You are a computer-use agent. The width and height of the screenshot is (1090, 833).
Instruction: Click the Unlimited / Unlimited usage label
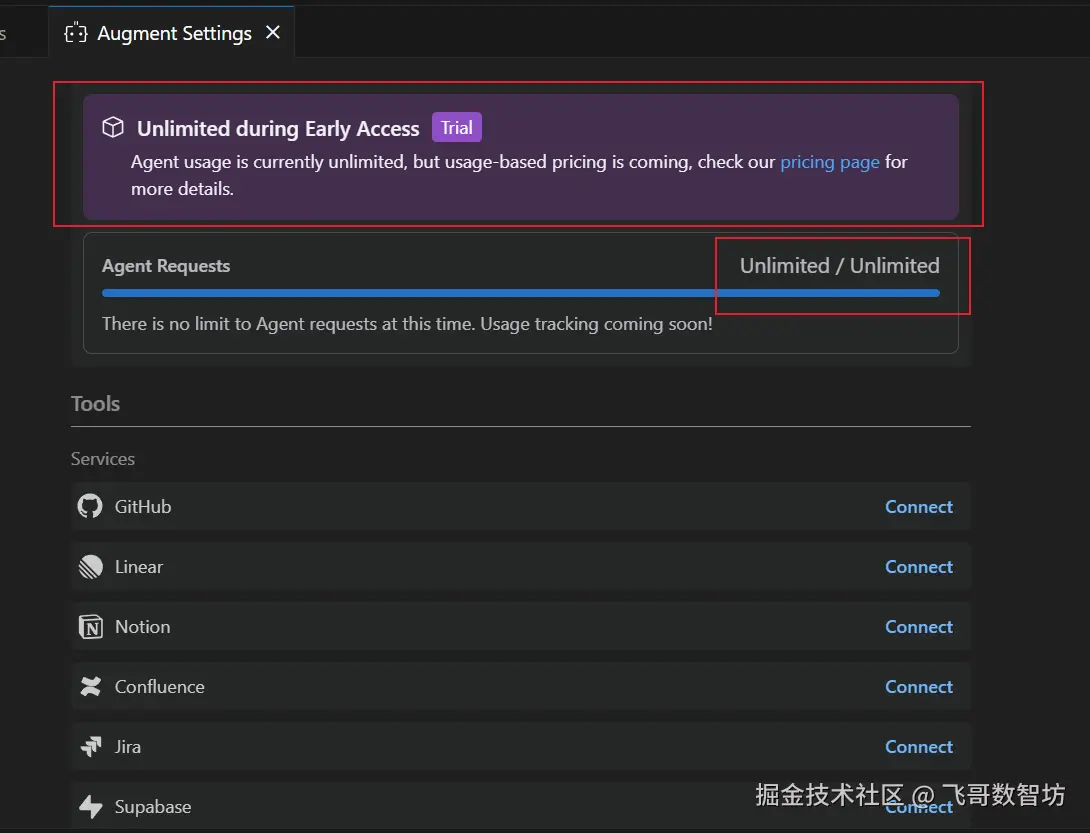click(839, 266)
